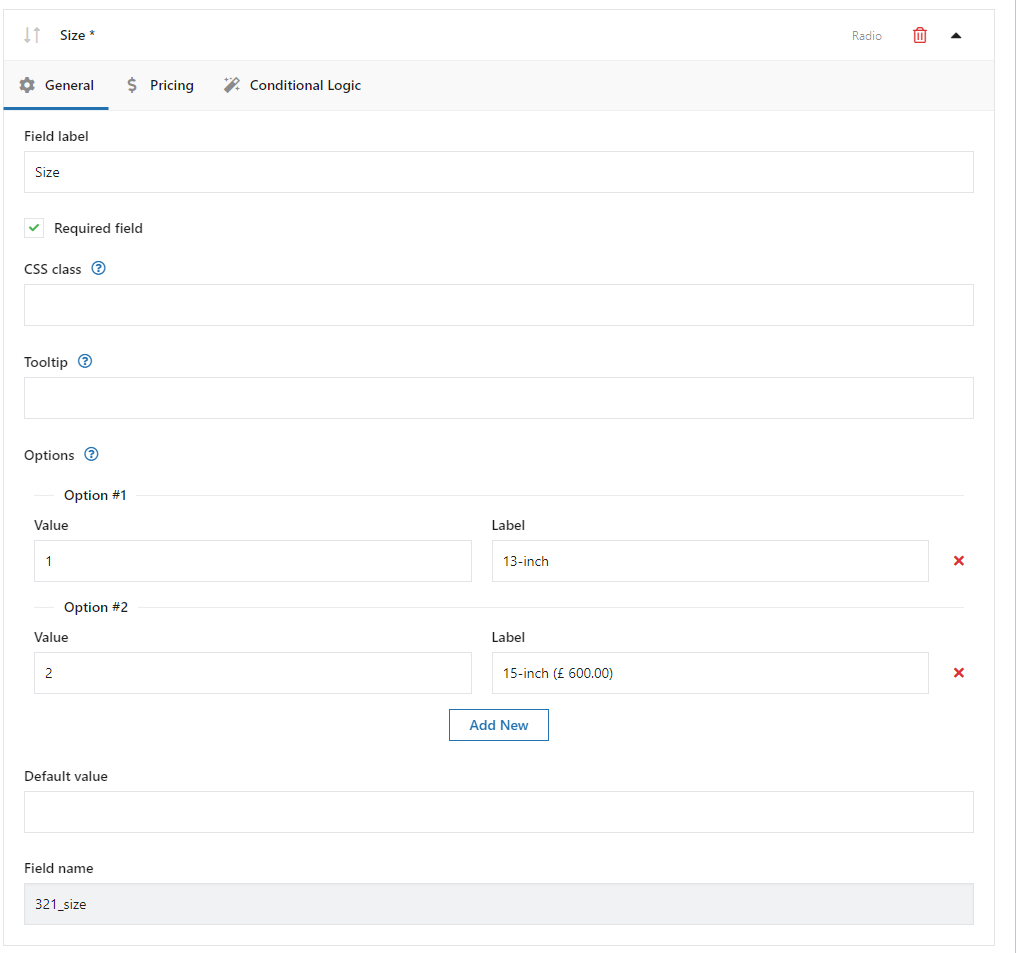Open the Conditional Logic tab
Viewport: 1016px width, 953px height.
(x=292, y=85)
